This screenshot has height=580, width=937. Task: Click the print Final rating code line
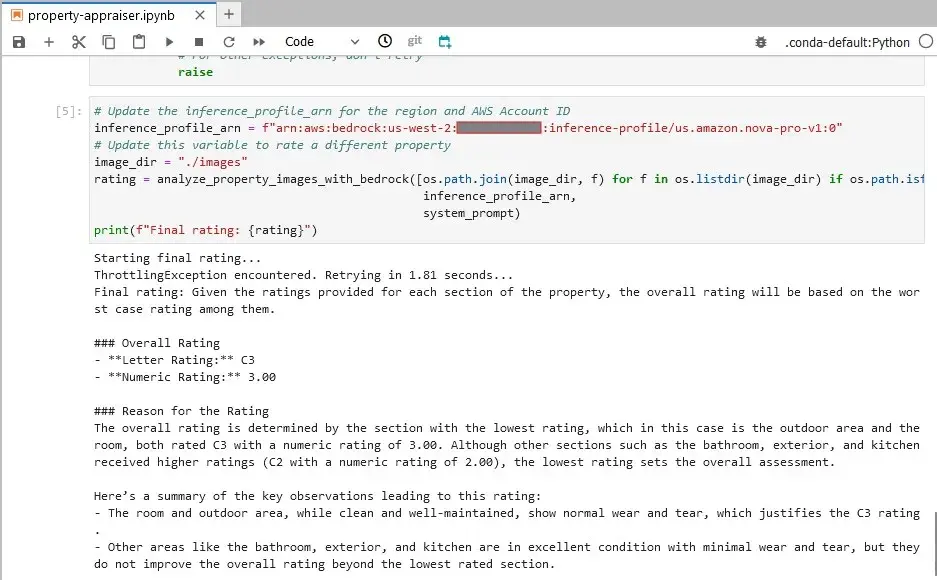(206, 230)
